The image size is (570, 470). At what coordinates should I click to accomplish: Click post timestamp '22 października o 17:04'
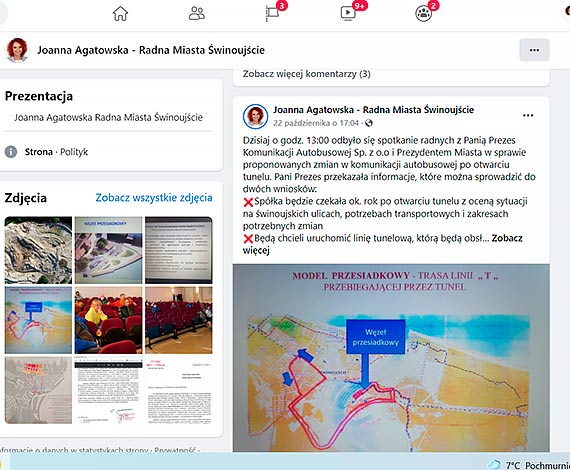tap(316, 123)
